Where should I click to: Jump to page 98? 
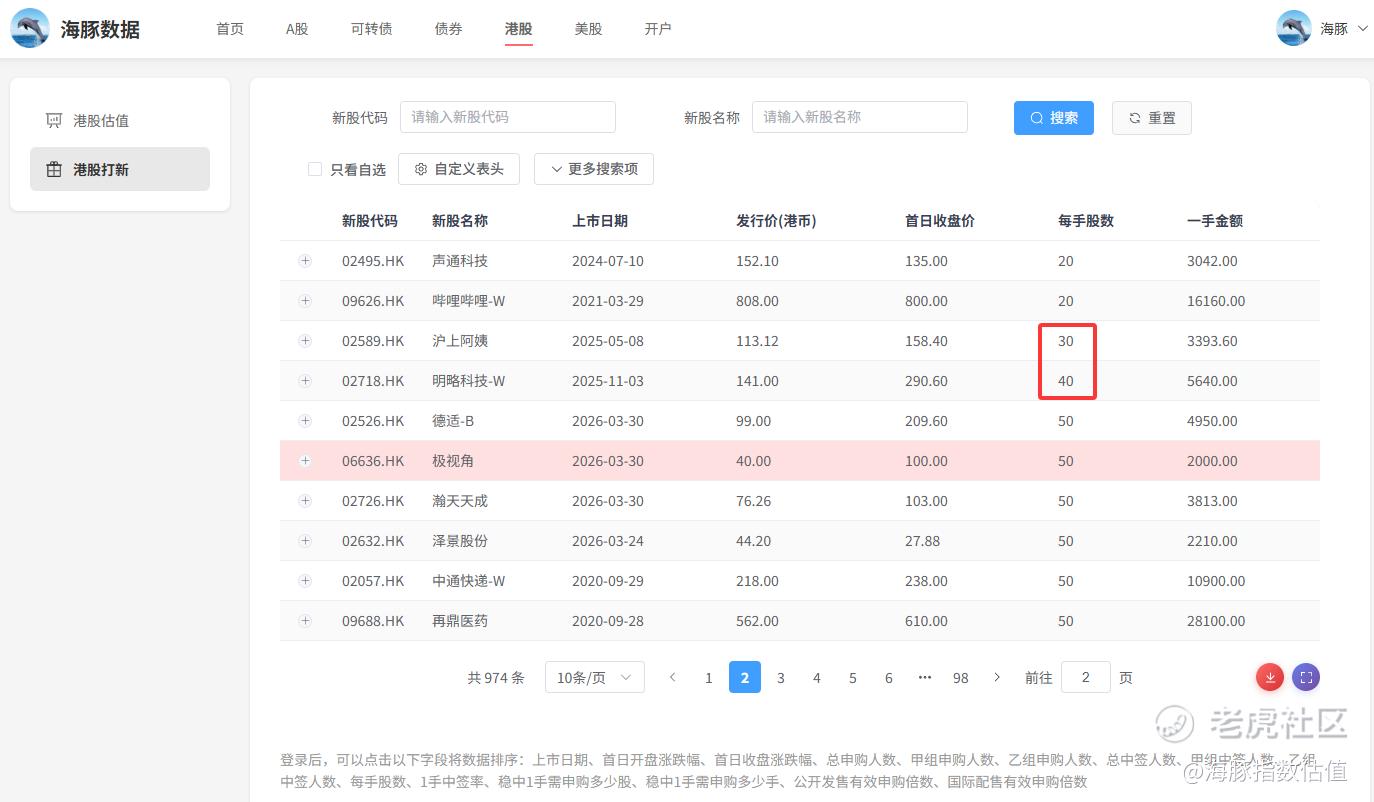tap(960, 677)
